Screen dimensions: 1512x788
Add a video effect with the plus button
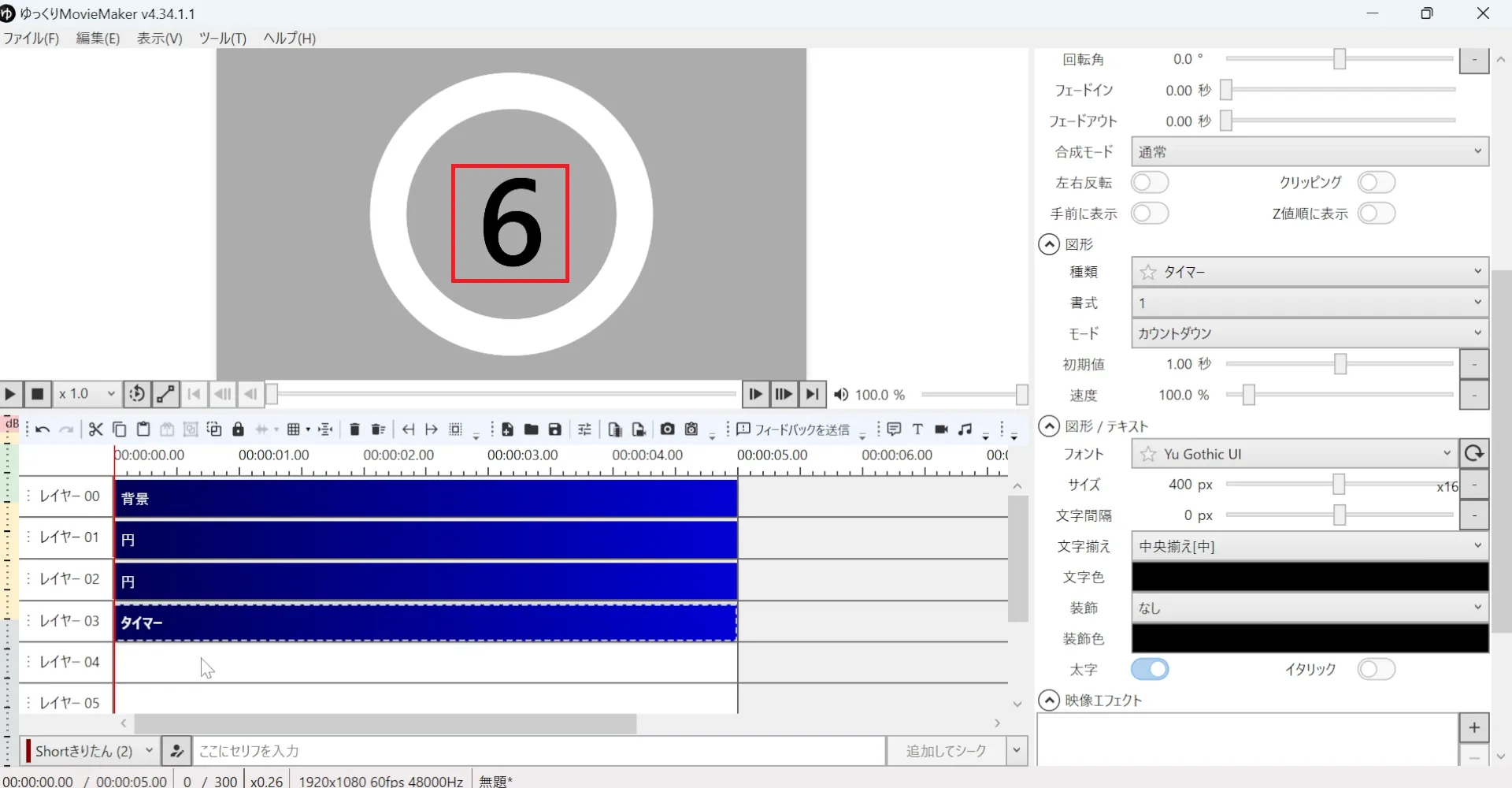point(1474,727)
